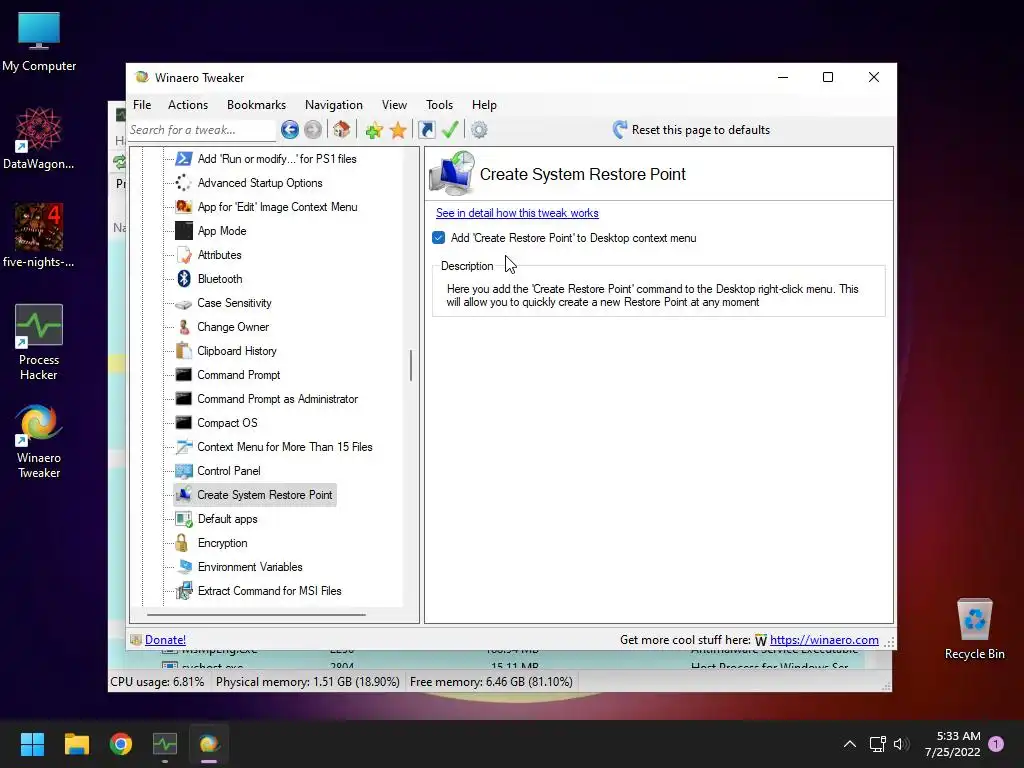Open the Help menu
Viewport: 1024px width, 768px height.
coord(485,104)
